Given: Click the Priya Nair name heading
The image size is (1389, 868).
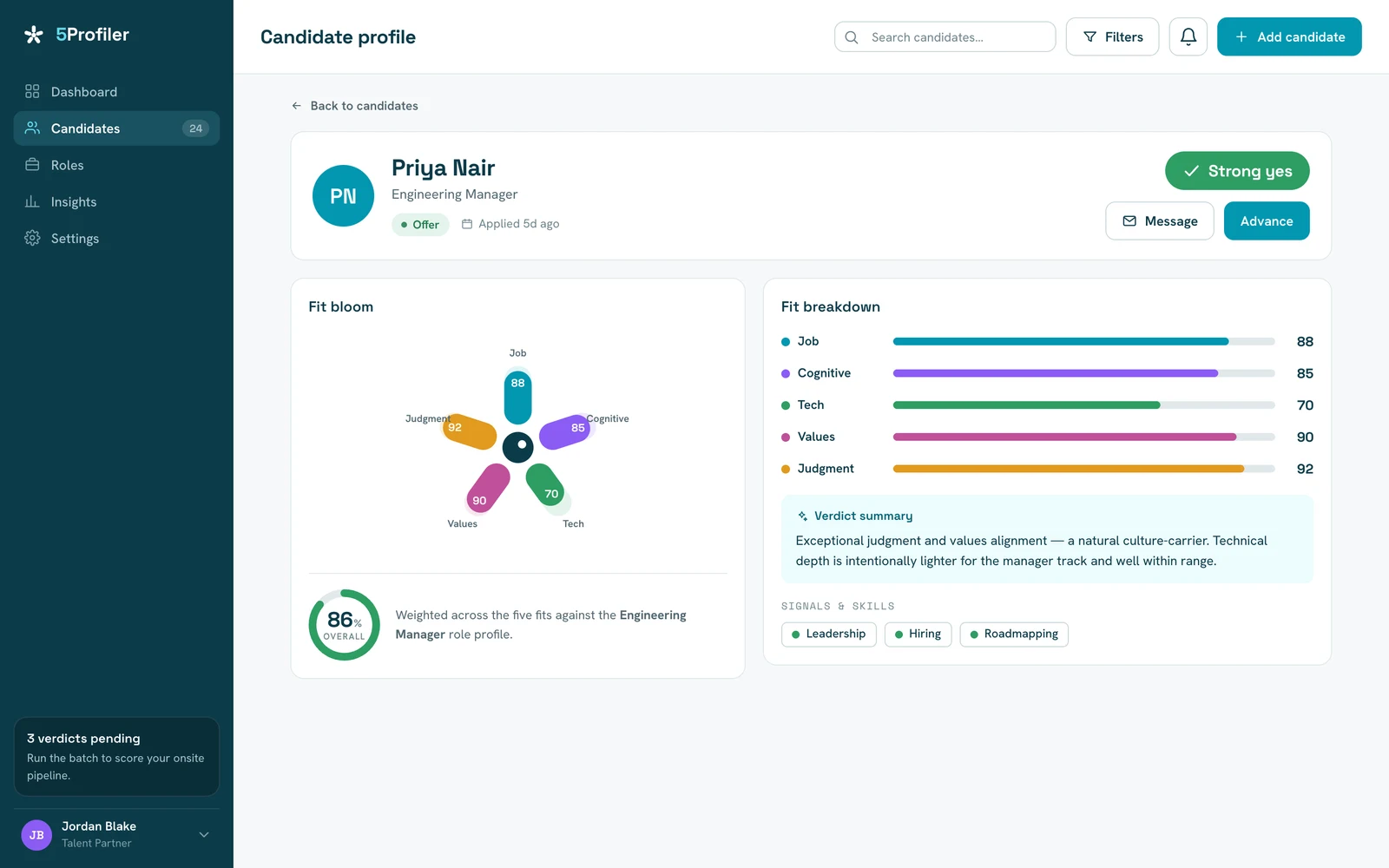Looking at the screenshot, I should click(443, 168).
